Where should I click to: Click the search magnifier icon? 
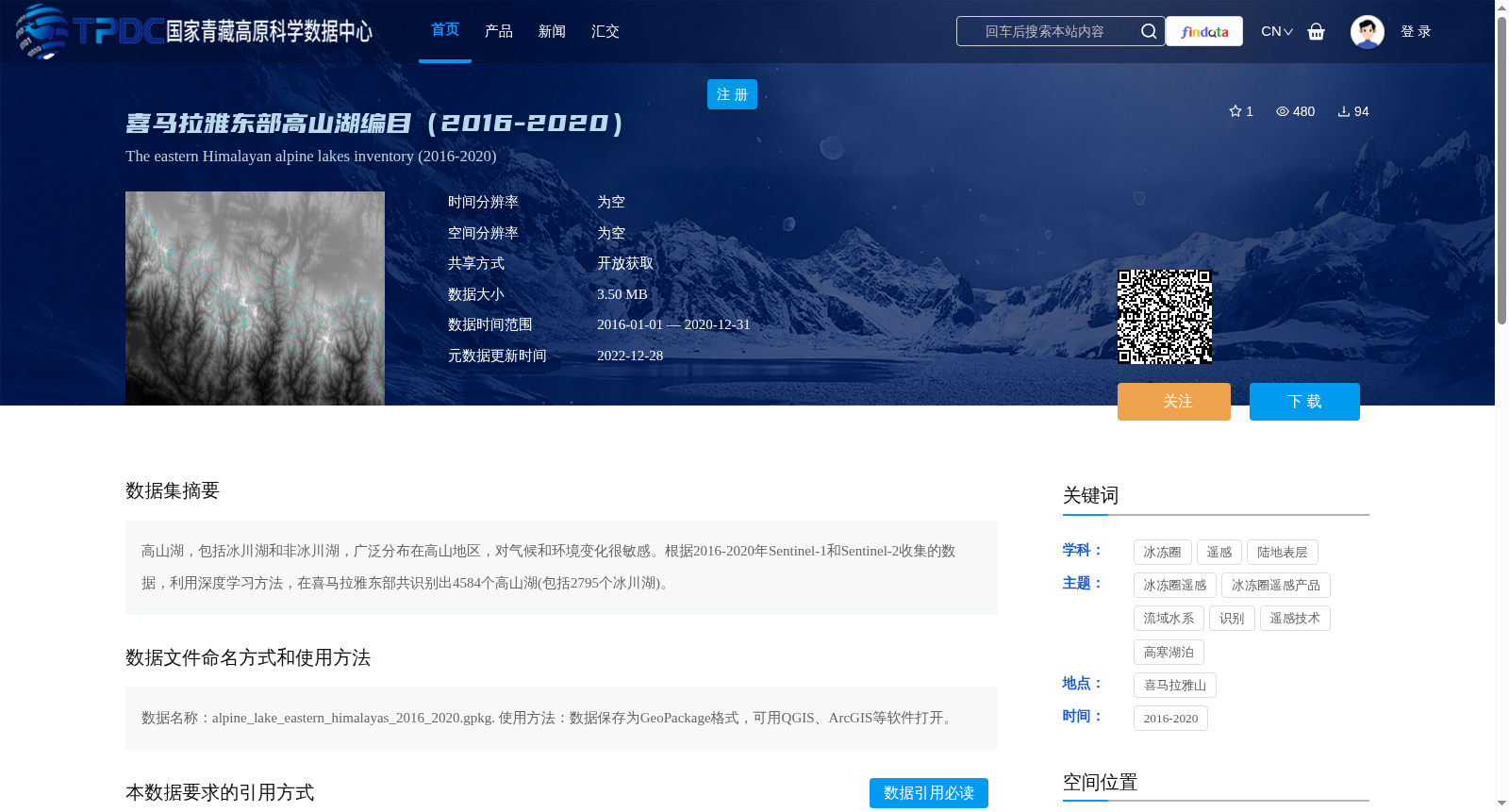point(1149,31)
